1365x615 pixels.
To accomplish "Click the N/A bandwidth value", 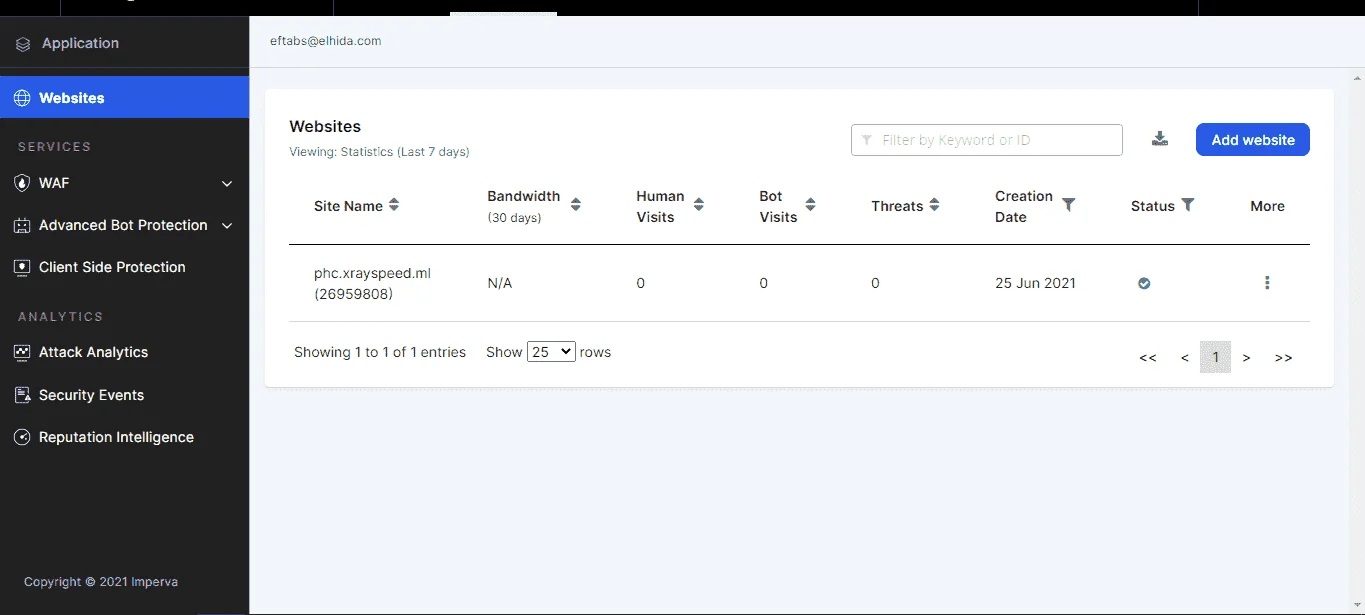I will pyautogui.click(x=500, y=283).
